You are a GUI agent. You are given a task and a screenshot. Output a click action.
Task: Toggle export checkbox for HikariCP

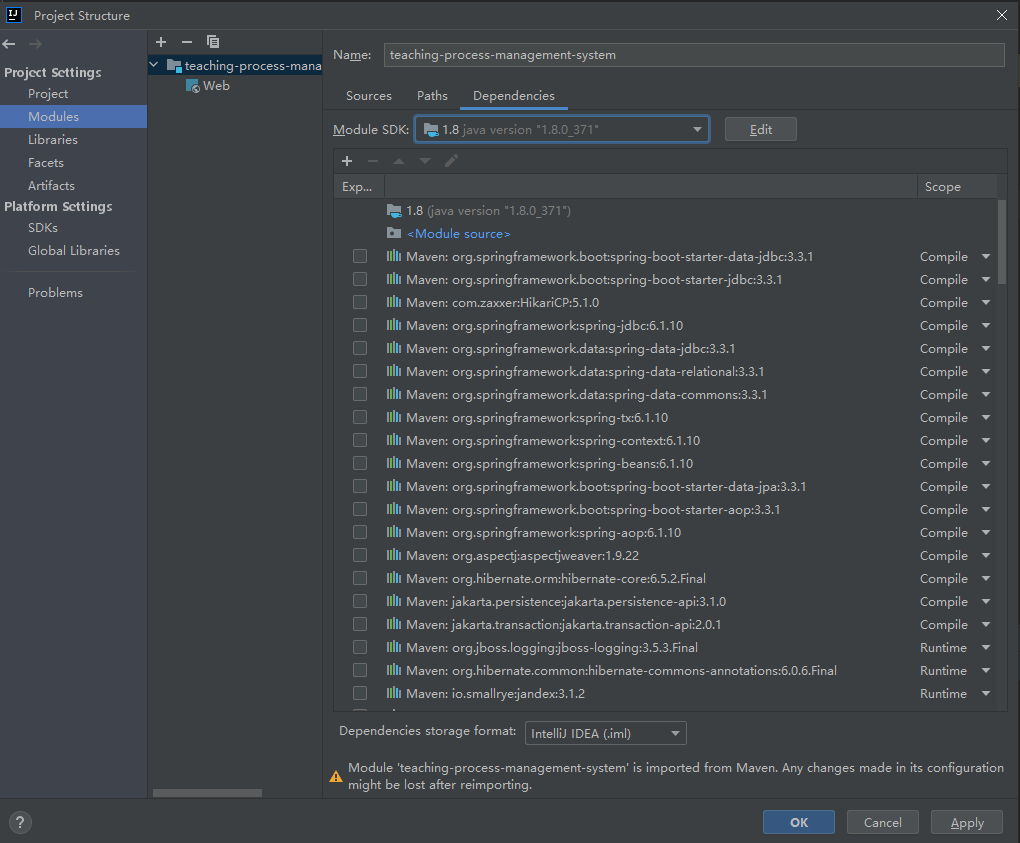point(360,302)
